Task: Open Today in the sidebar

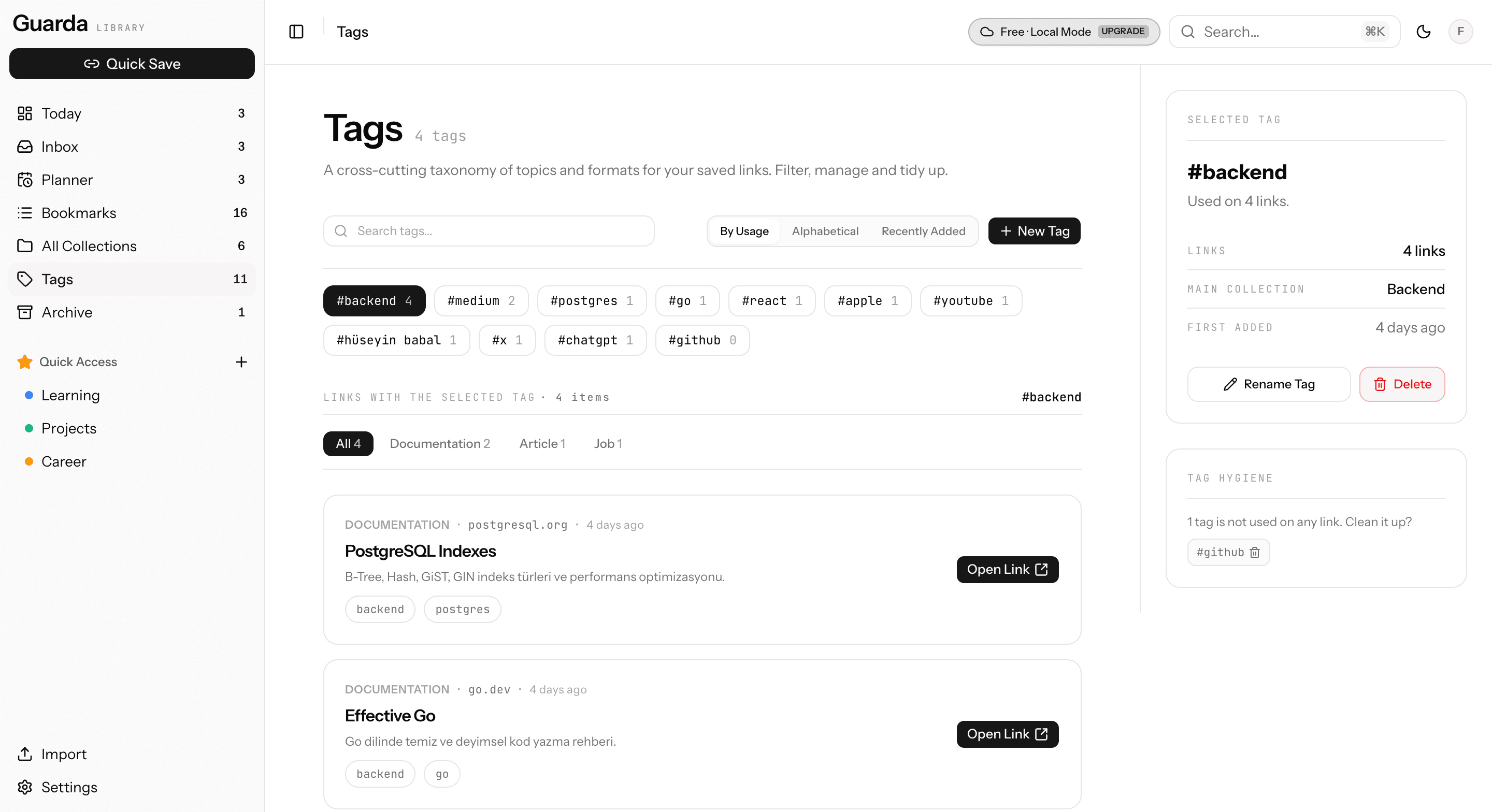Action: tap(132, 113)
